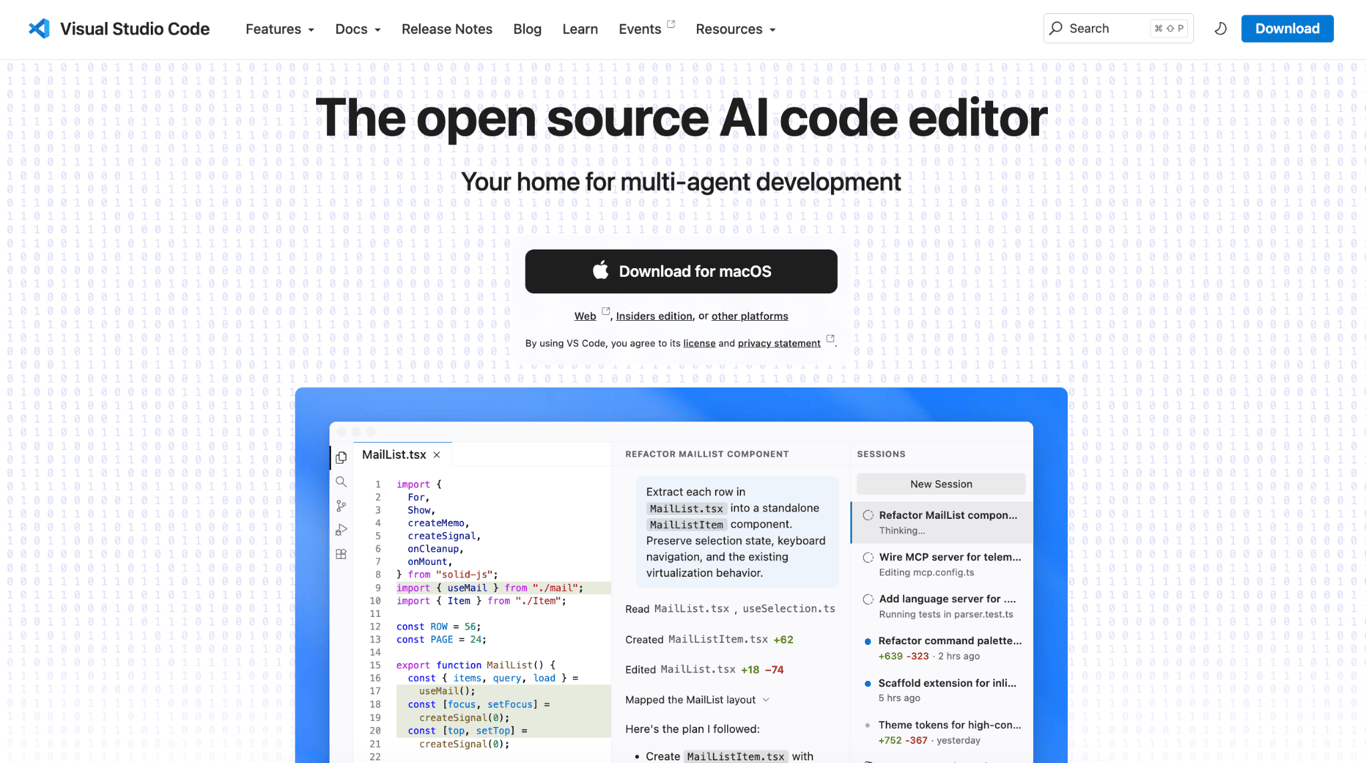This screenshot has height=763, width=1366.
Task: Go to Release Notes
Action: click(x=447, y=29)
